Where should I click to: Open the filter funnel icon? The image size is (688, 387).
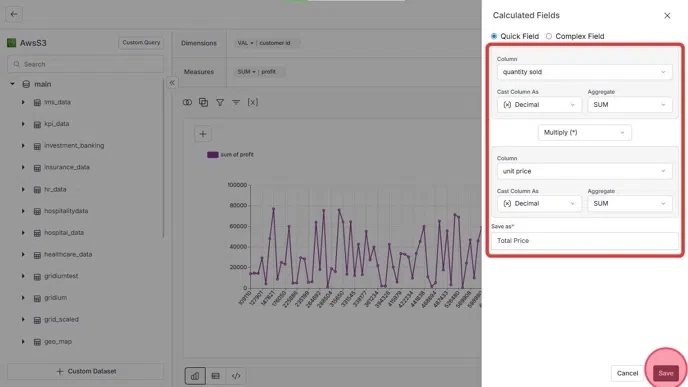(x=220, y=102)
